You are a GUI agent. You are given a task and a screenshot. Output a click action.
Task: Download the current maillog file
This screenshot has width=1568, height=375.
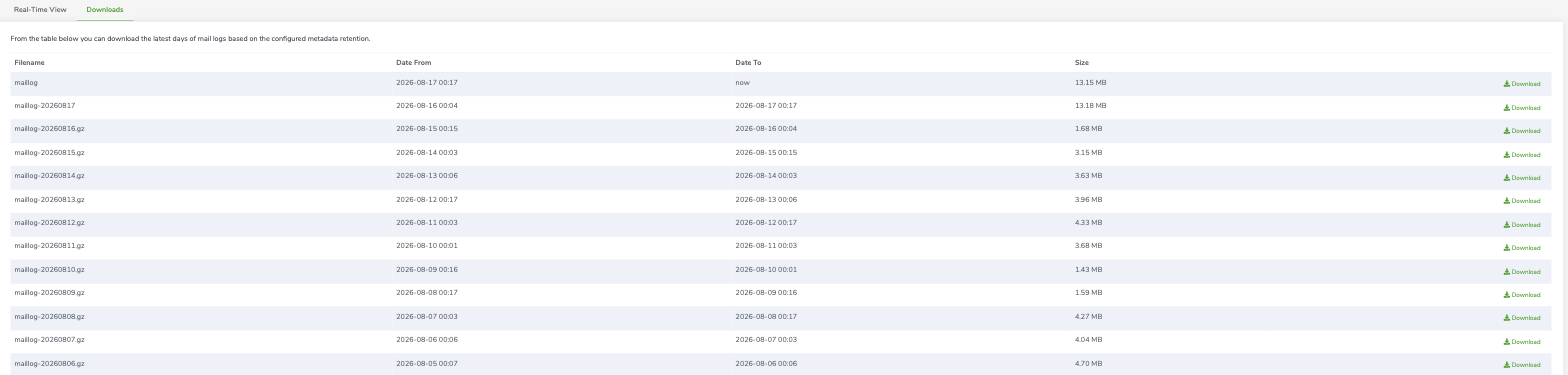[1522, 84]
